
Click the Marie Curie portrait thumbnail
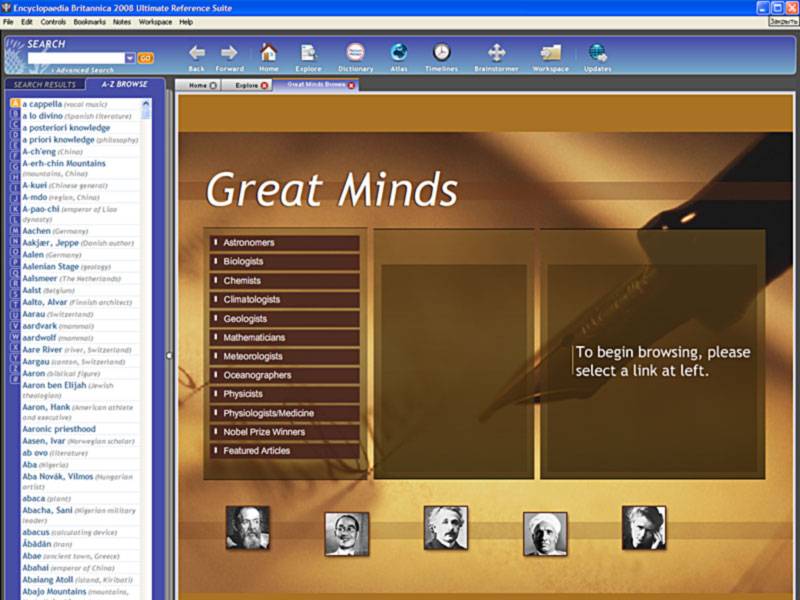tap(644, 528)
